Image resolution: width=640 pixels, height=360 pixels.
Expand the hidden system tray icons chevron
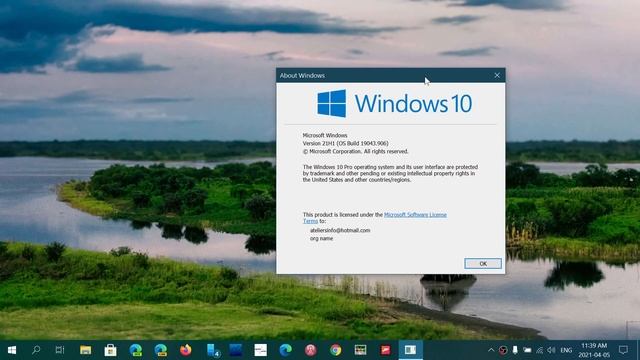pyautogui.click(x=491, y=350)
